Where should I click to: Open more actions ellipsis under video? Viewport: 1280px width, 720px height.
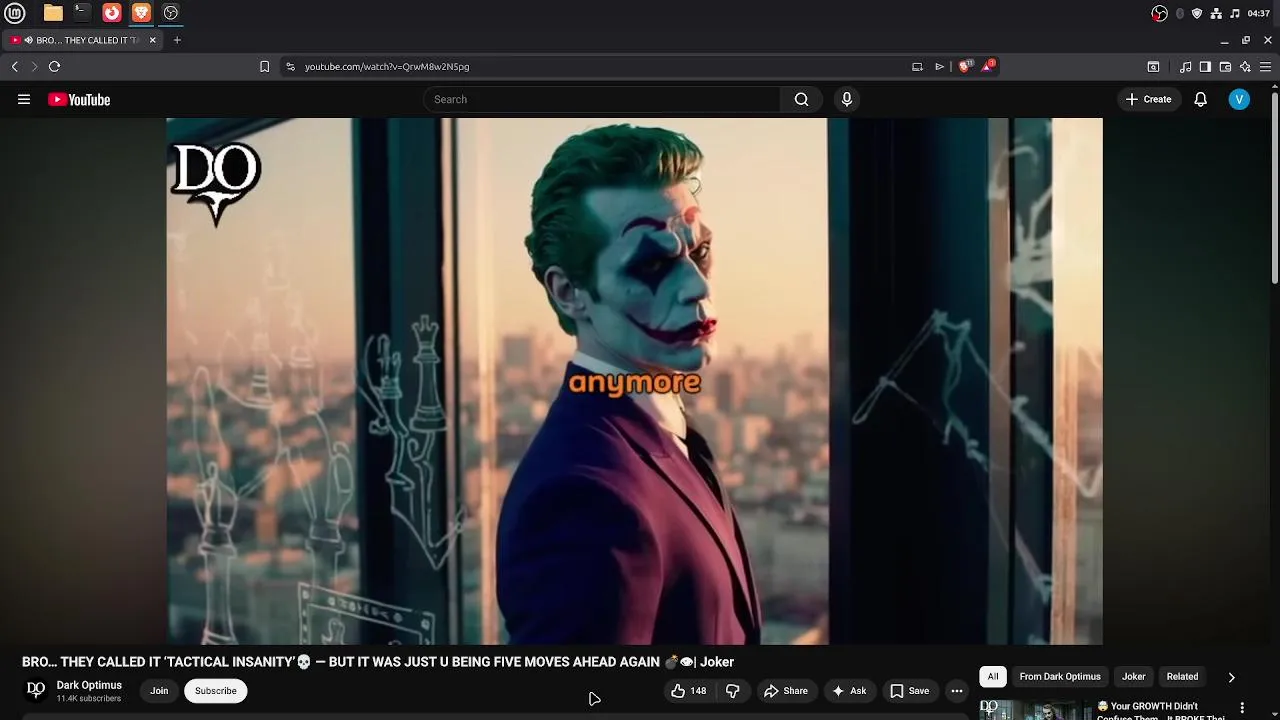(957, 691)
